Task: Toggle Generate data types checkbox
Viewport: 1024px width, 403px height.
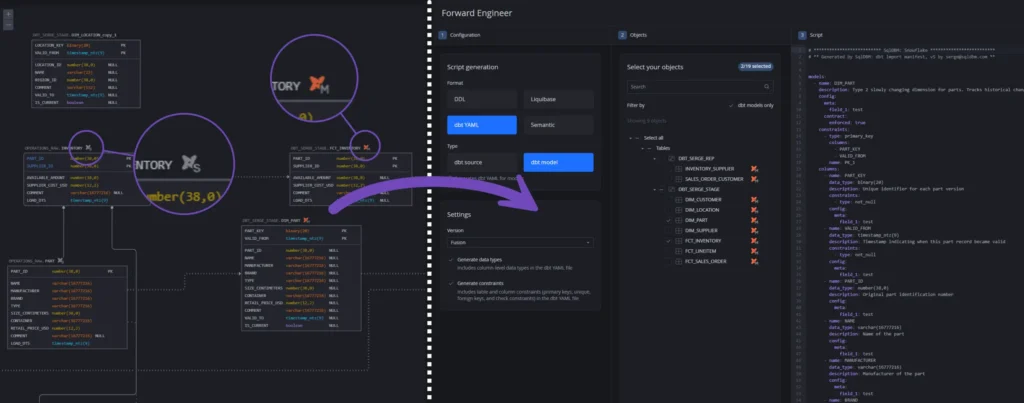Action: pyautogui.click(x=451, y=260)
